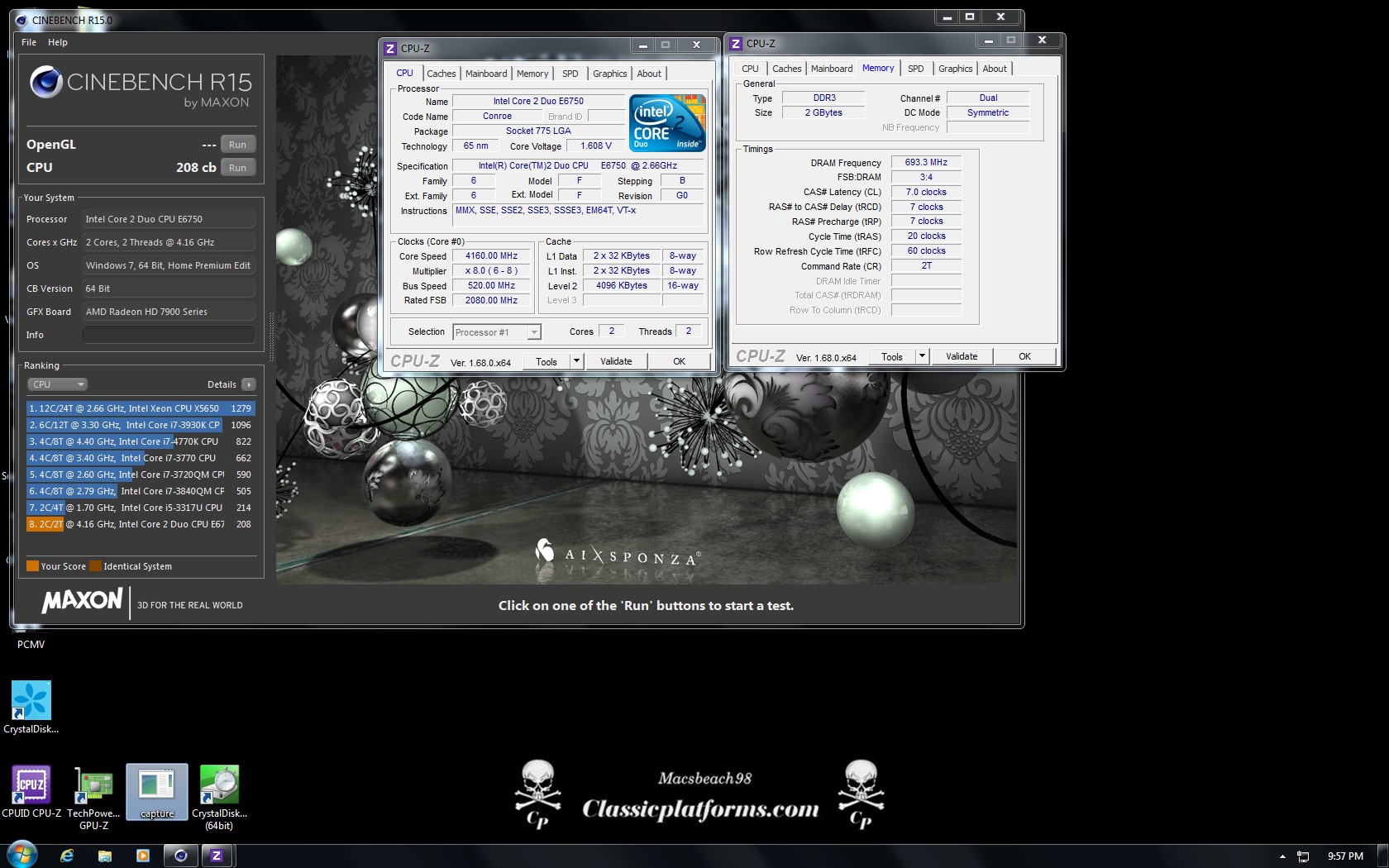This screenshot has width=1389, height=868.
Task: Click the Intel Core 2 Duo logo
Action: pyautogui.click(x=667, y=122)
